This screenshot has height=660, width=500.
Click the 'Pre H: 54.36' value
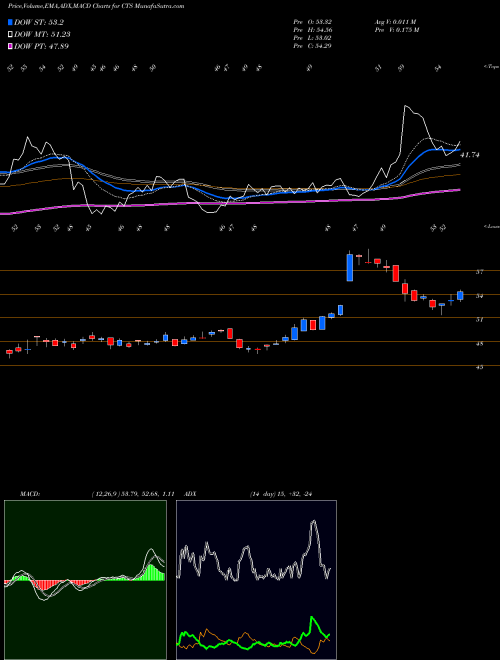click(313, 30)
